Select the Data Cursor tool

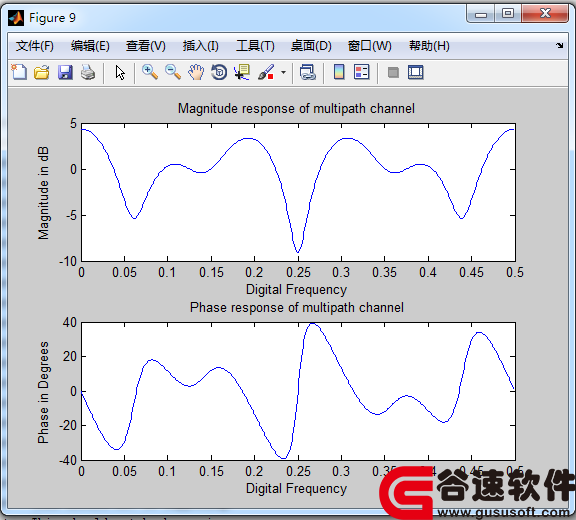pyautogui.click(x=242, y=72)
